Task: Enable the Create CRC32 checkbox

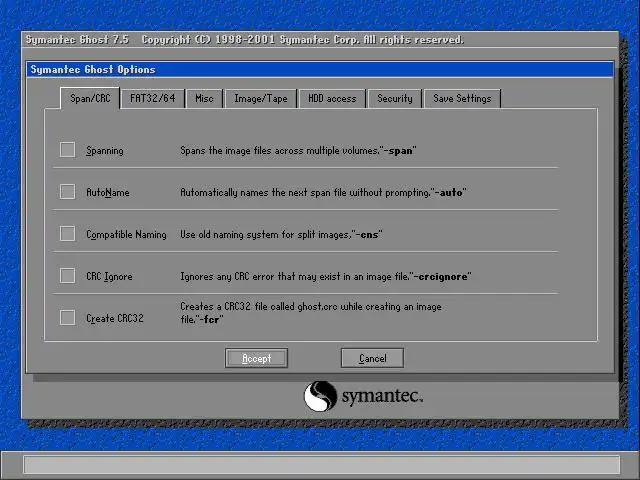Action: coord(67,318)
